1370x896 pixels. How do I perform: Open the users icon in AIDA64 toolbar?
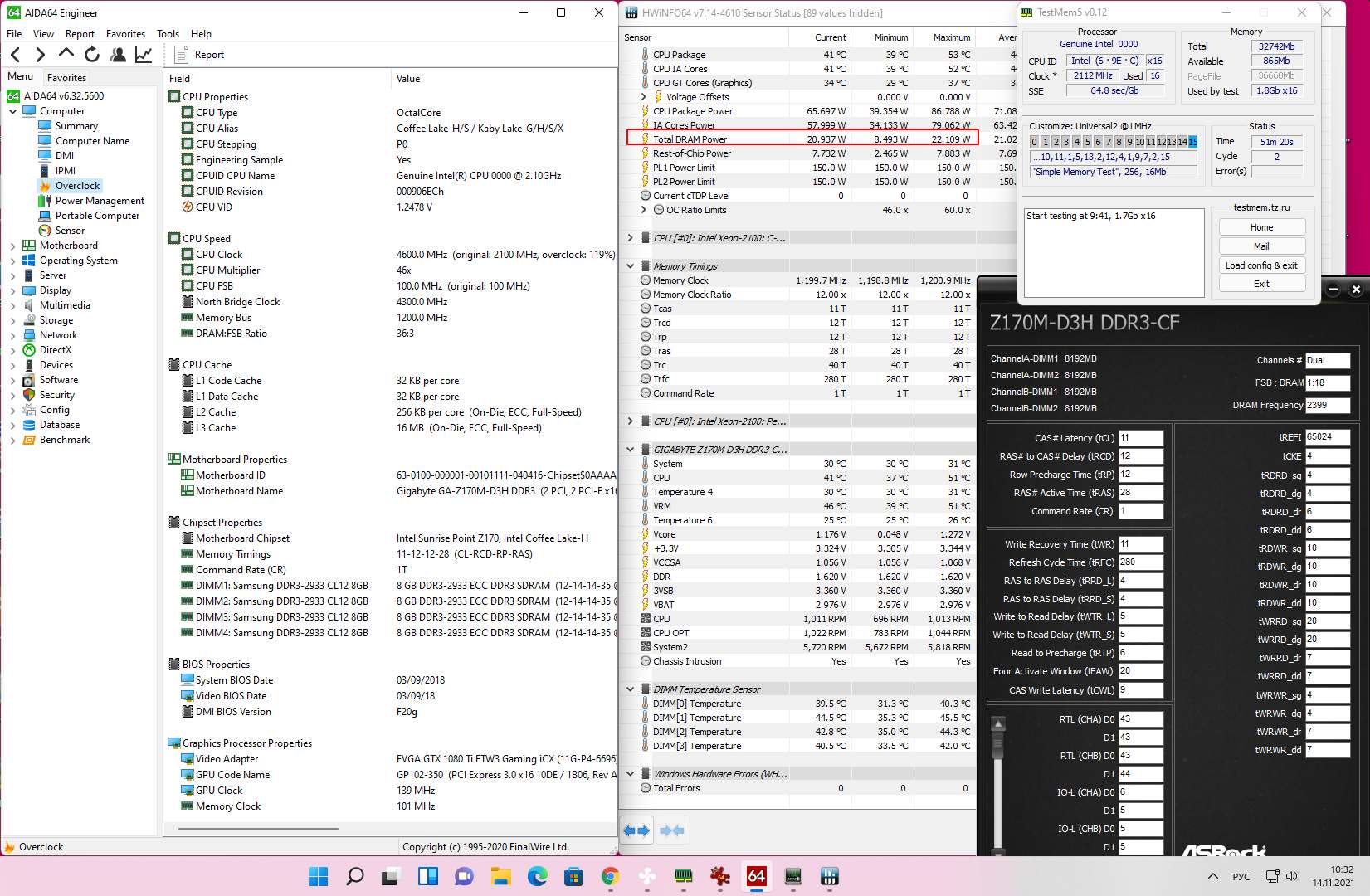click(x=118, y=55)
